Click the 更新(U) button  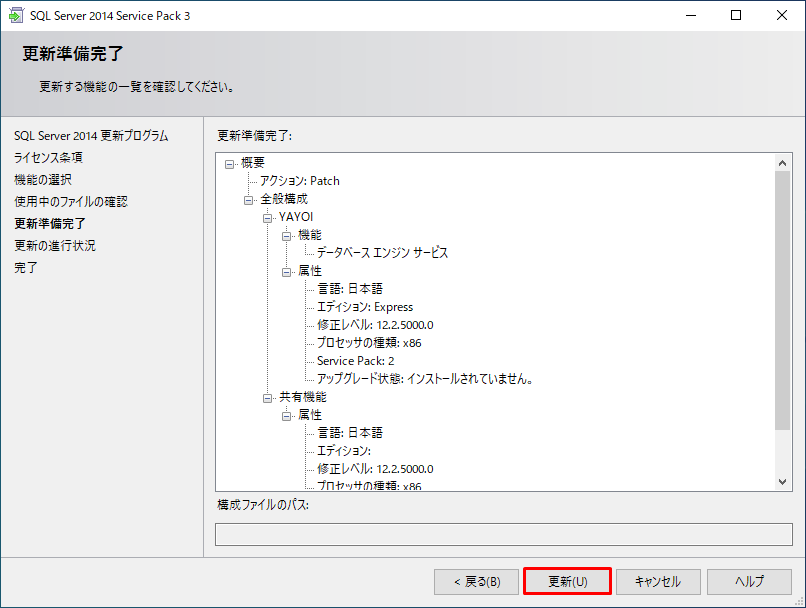point(567,581)
